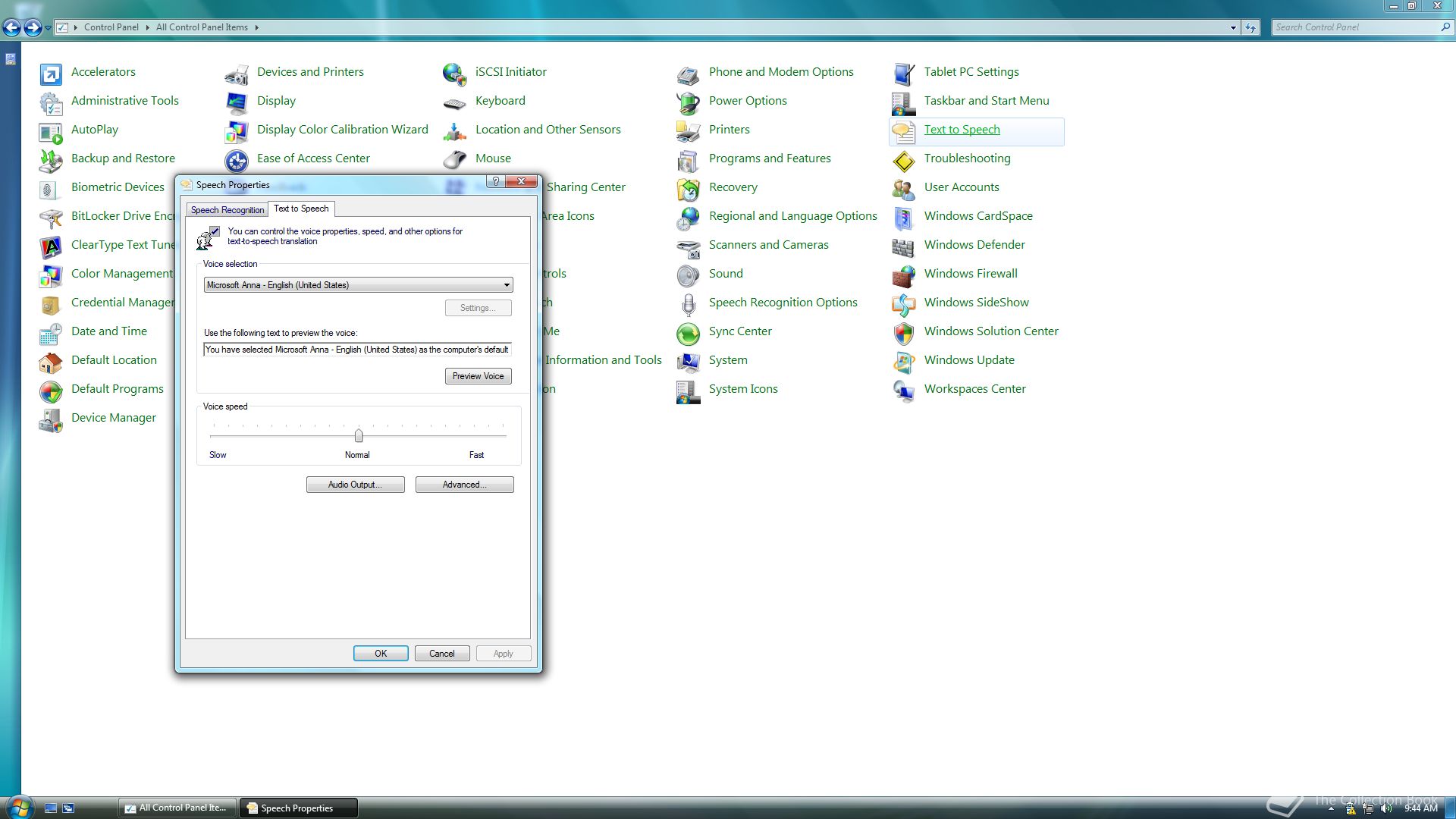Click the Display monitor icon
Viewport: 1456px width, 819px height.
[x=236, y=102]
